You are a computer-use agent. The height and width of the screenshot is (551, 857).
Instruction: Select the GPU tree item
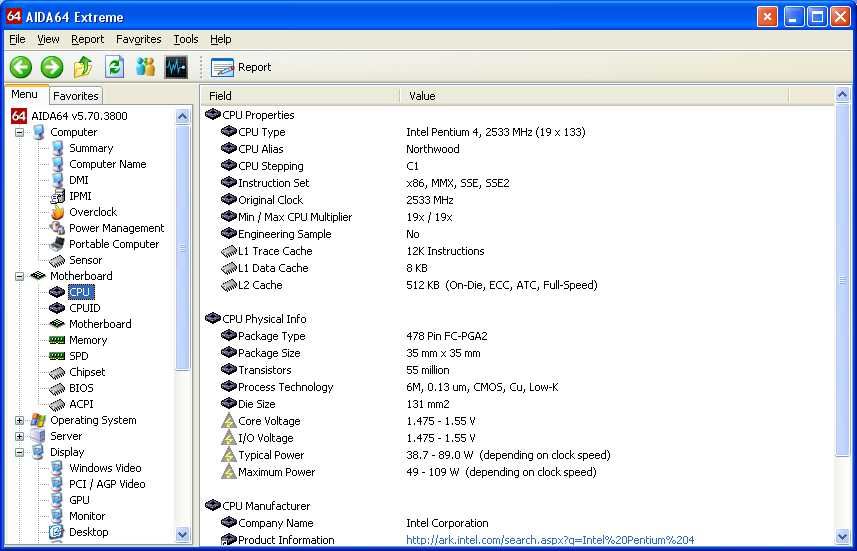pos(79,500)
